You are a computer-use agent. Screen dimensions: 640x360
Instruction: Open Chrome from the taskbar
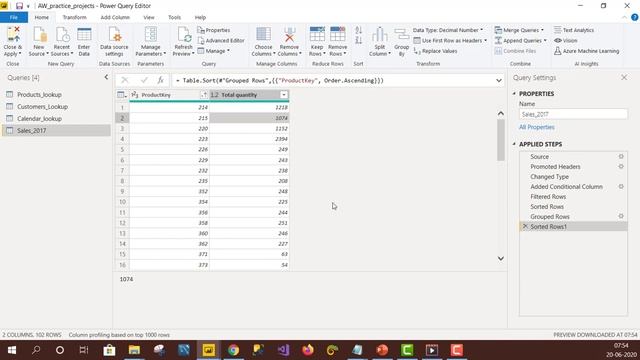coord(233,350)
